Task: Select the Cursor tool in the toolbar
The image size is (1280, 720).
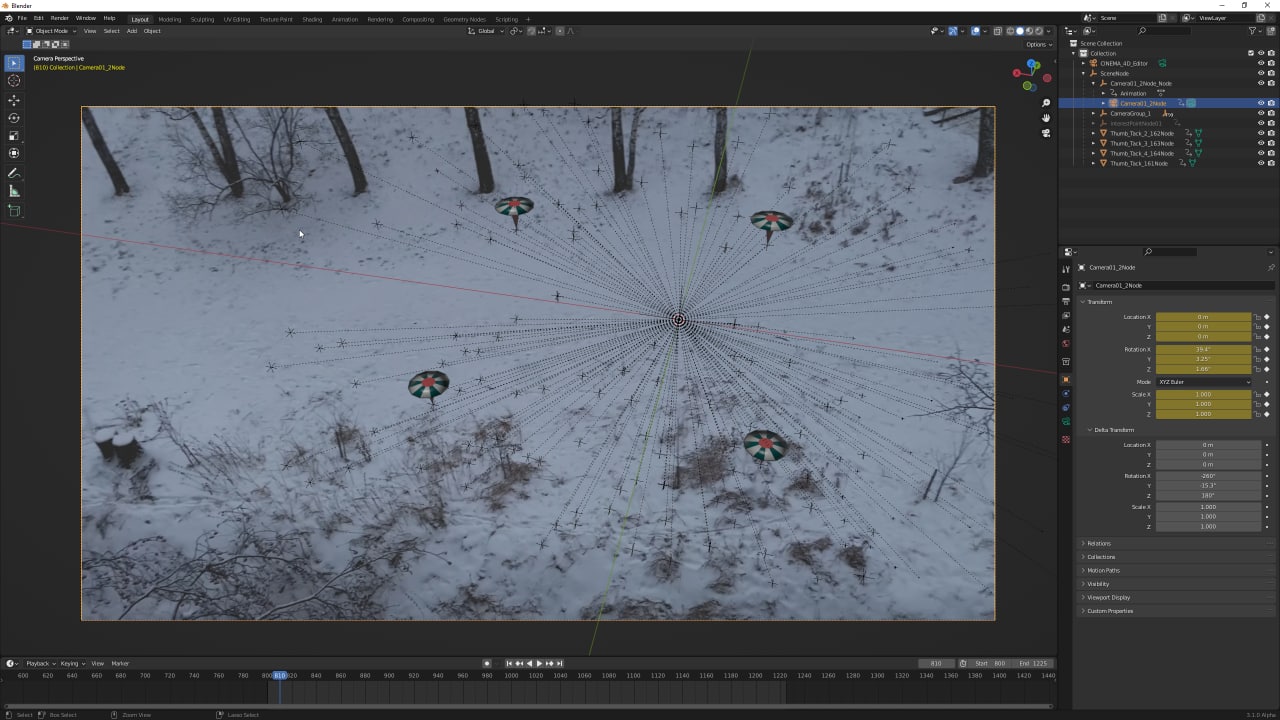Action: [14, 81]
